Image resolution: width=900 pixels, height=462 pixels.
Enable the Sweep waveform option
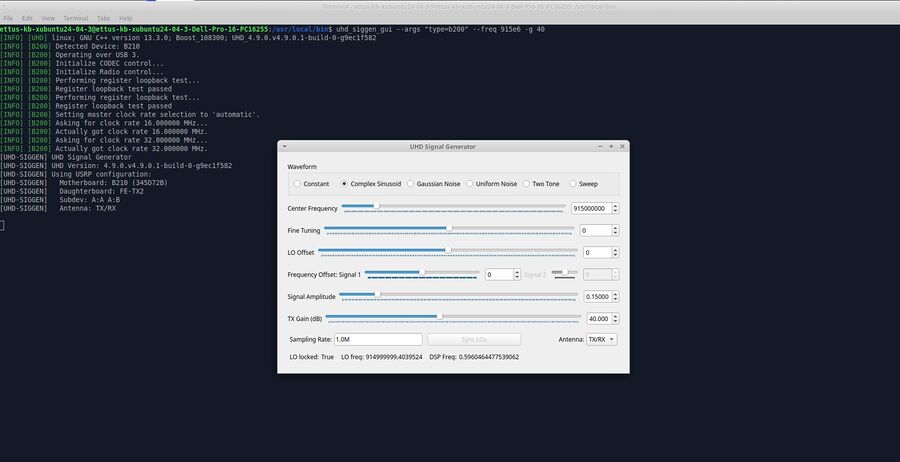pyautogui.click(x=583, y=184)
